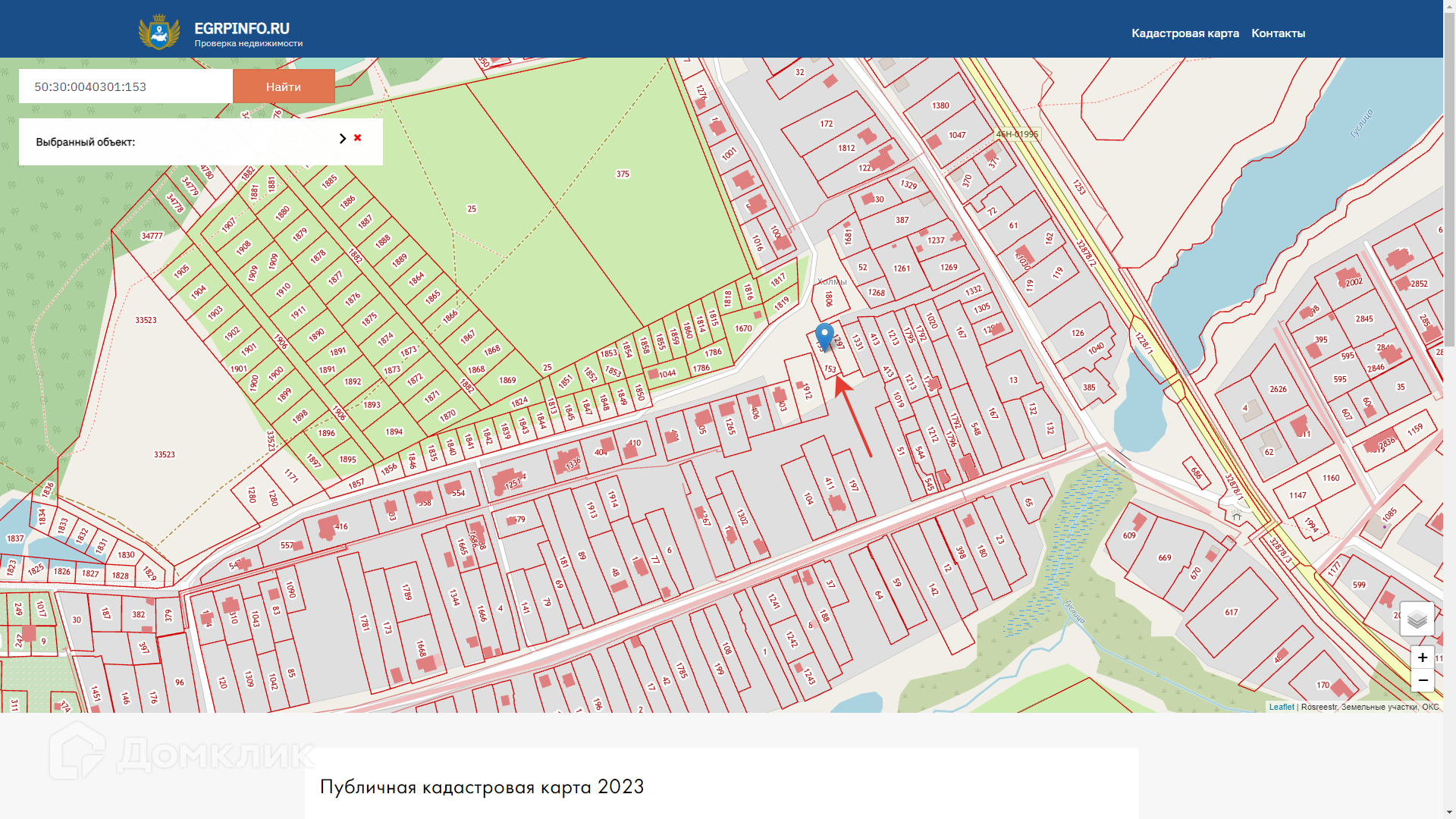Screen dimensions: 1456x819
Task: Zoom in with the plus button
Action: (x=1423, y=657)
